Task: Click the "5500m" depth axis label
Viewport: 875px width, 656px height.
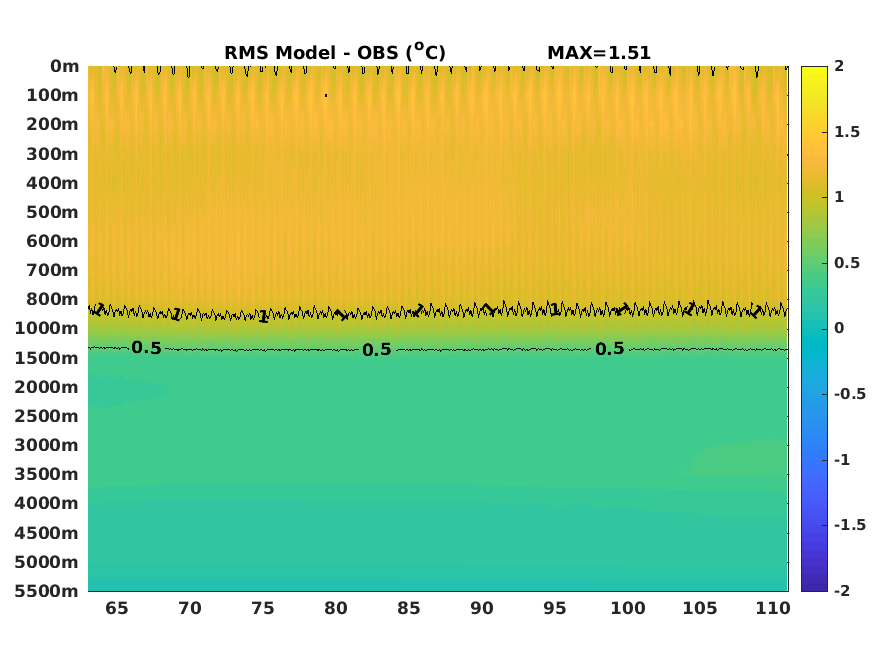Action: pyautogui.click(x=47, y=591)
